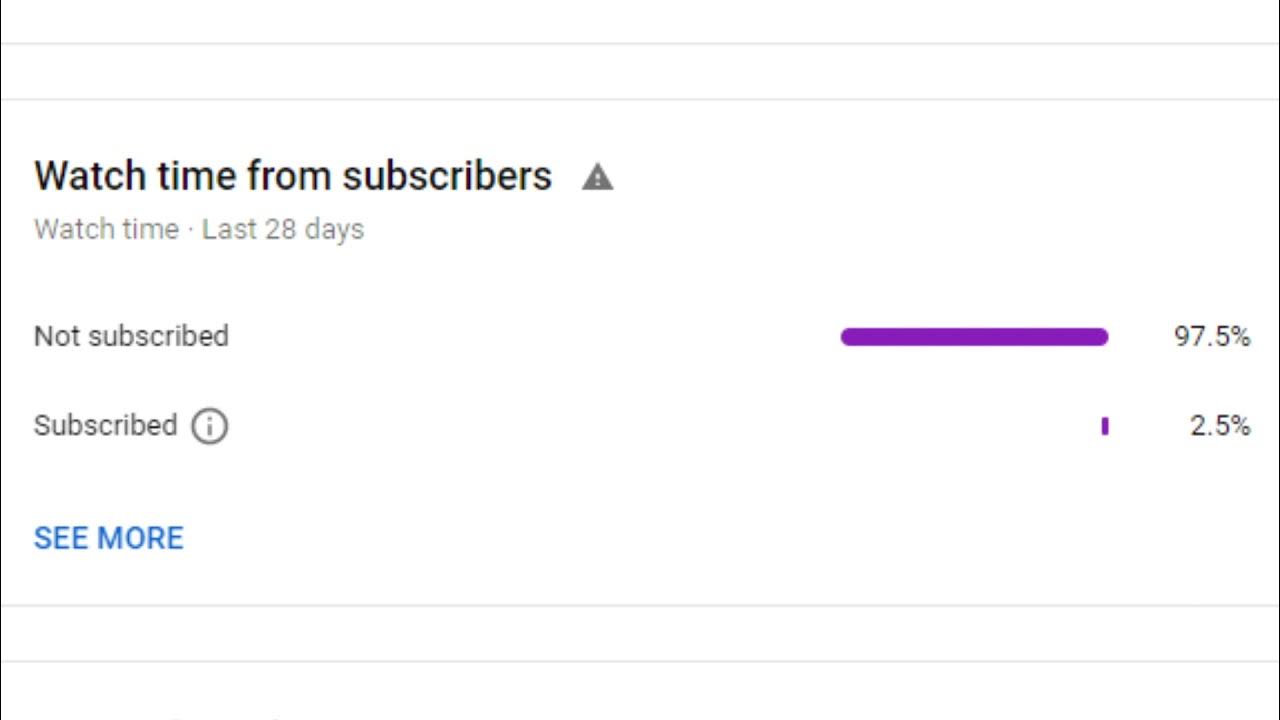Open the info icon next to Subscribed
The image size is (1280, 720).
209,426
